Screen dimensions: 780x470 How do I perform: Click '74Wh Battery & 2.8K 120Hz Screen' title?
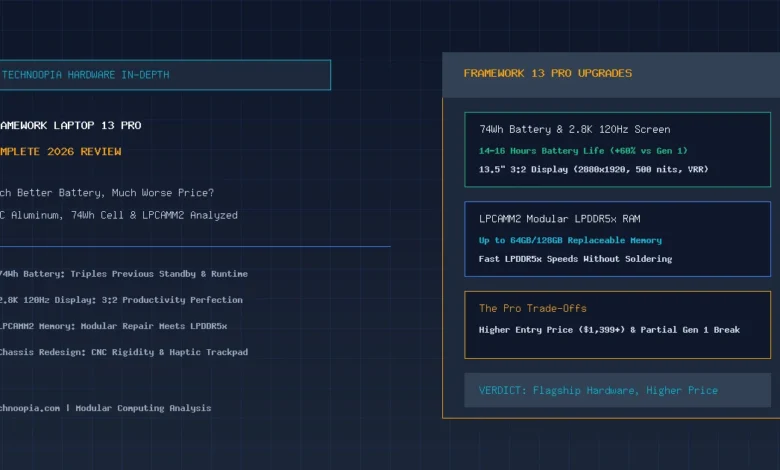point(575,129)
